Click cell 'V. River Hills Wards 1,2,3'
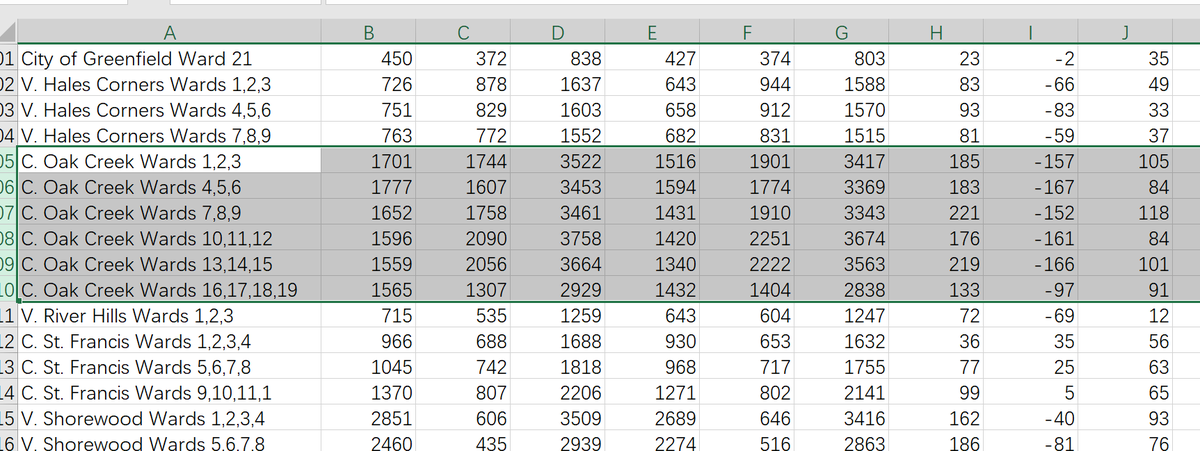The width and height of the screenshot is (1200, 451). (168, 315)
